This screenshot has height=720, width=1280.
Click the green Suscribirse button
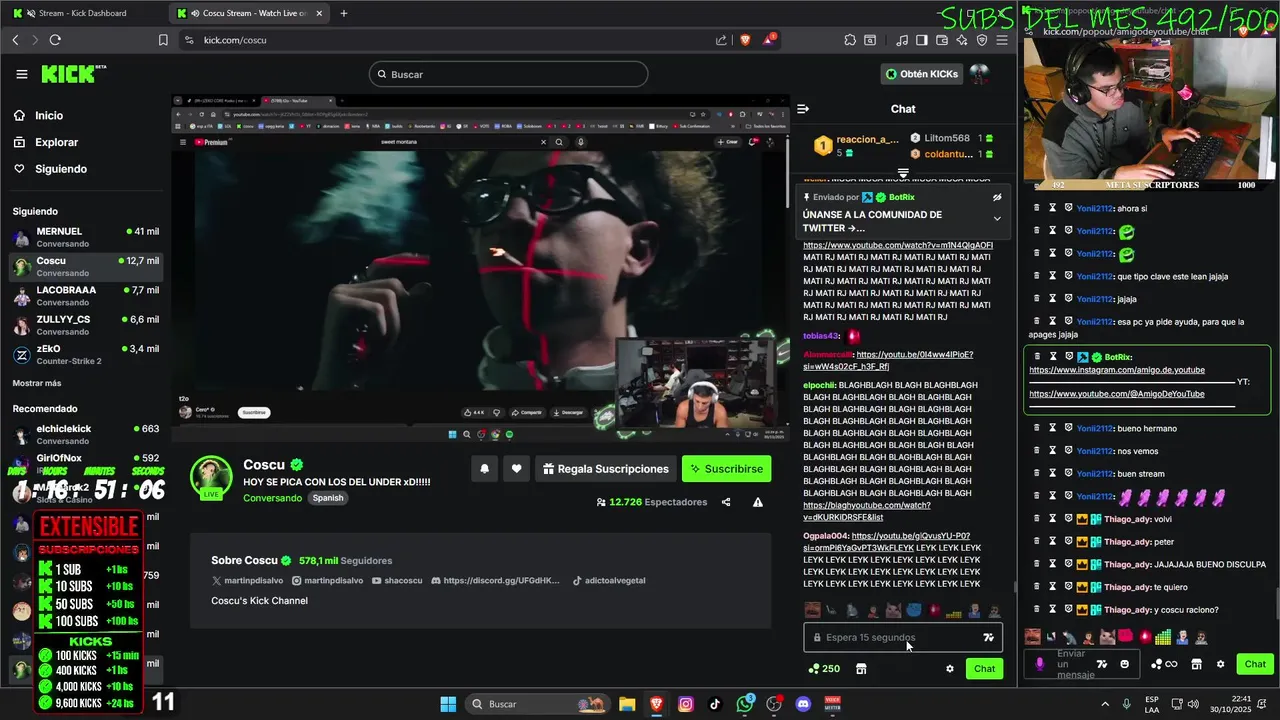(x=727, y=469)
